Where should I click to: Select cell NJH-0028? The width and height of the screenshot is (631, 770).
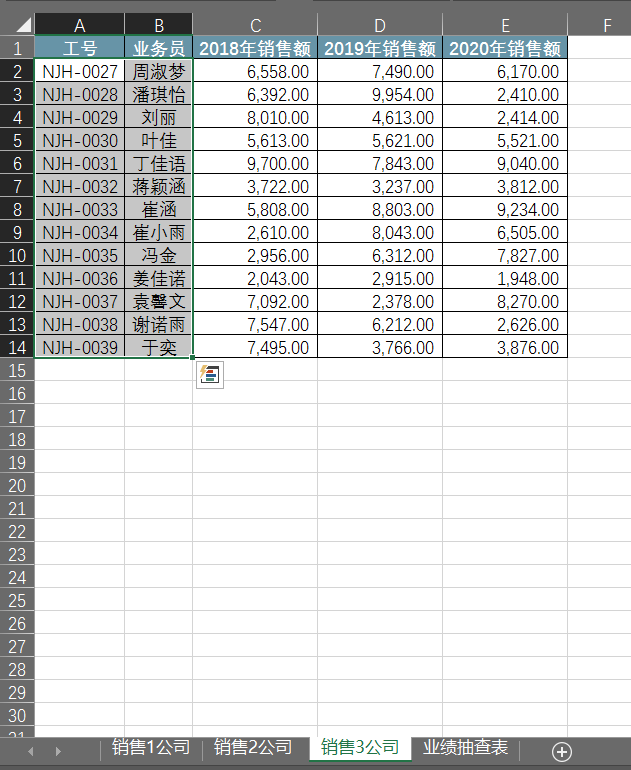click(x=80, y=94)
